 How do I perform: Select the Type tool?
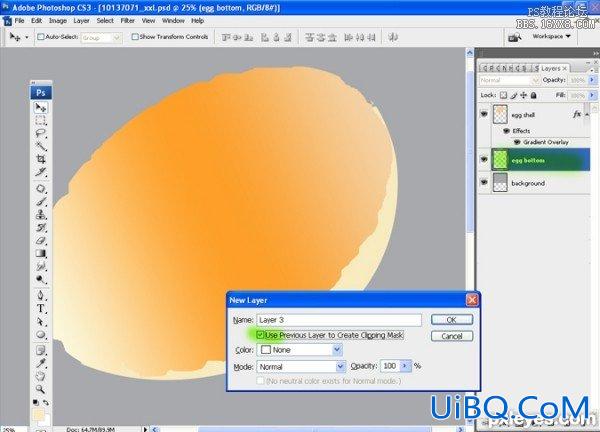pyautogui.click(x=41, y=308)
